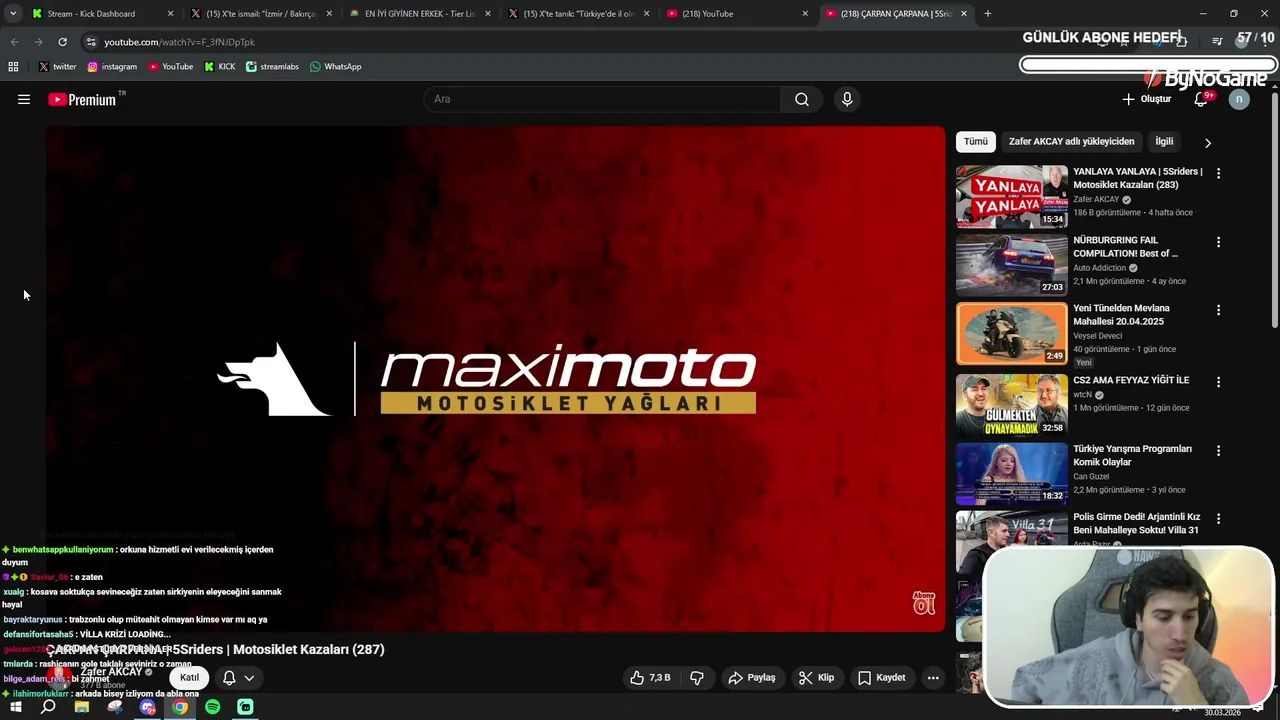This screenshot has width=1280, height=720.
Task: Open YouTube bookmark in bookmarks bar
Action: click(x=170, y=67)
